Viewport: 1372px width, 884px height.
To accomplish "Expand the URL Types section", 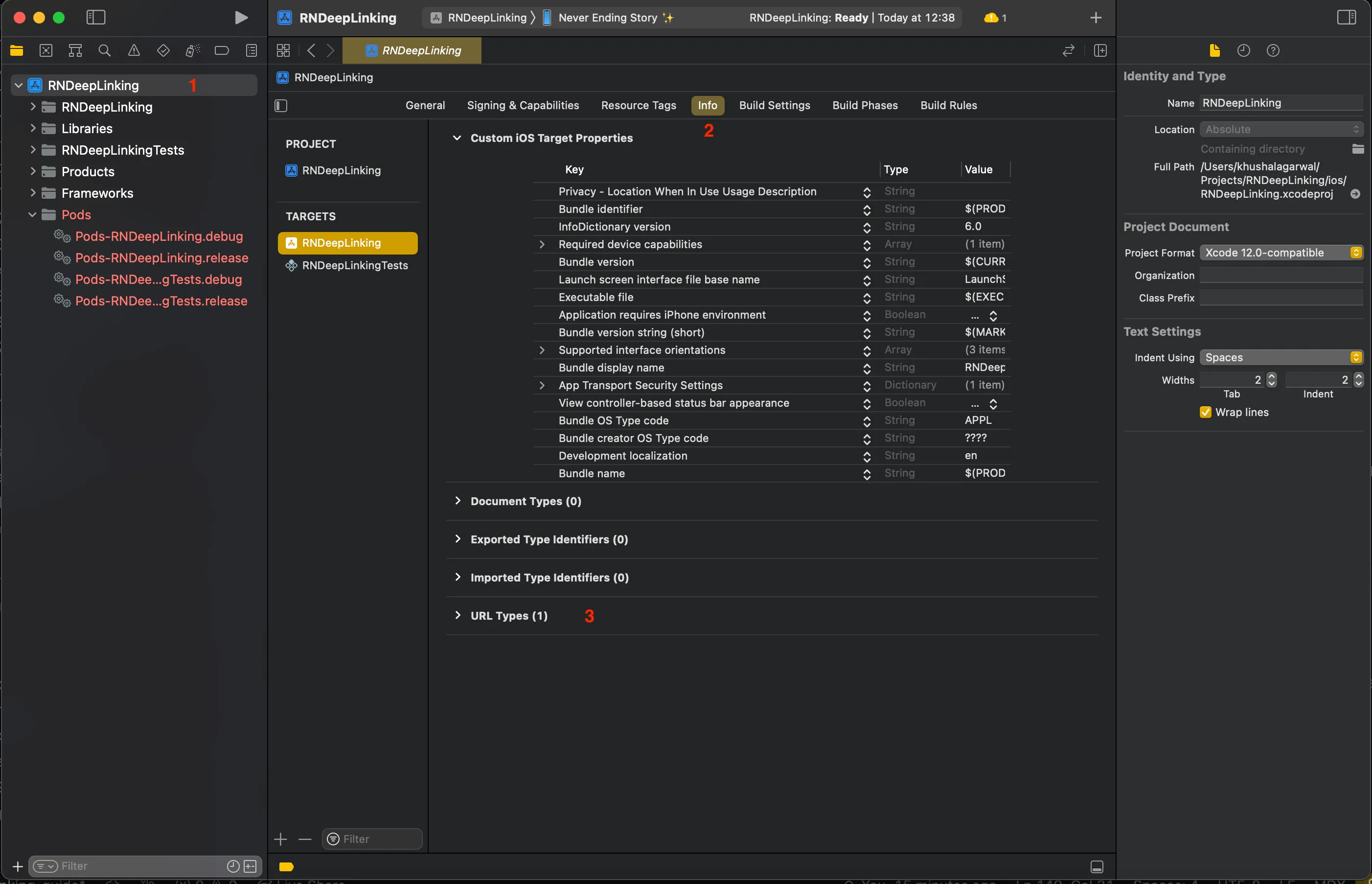I will 457,615.
